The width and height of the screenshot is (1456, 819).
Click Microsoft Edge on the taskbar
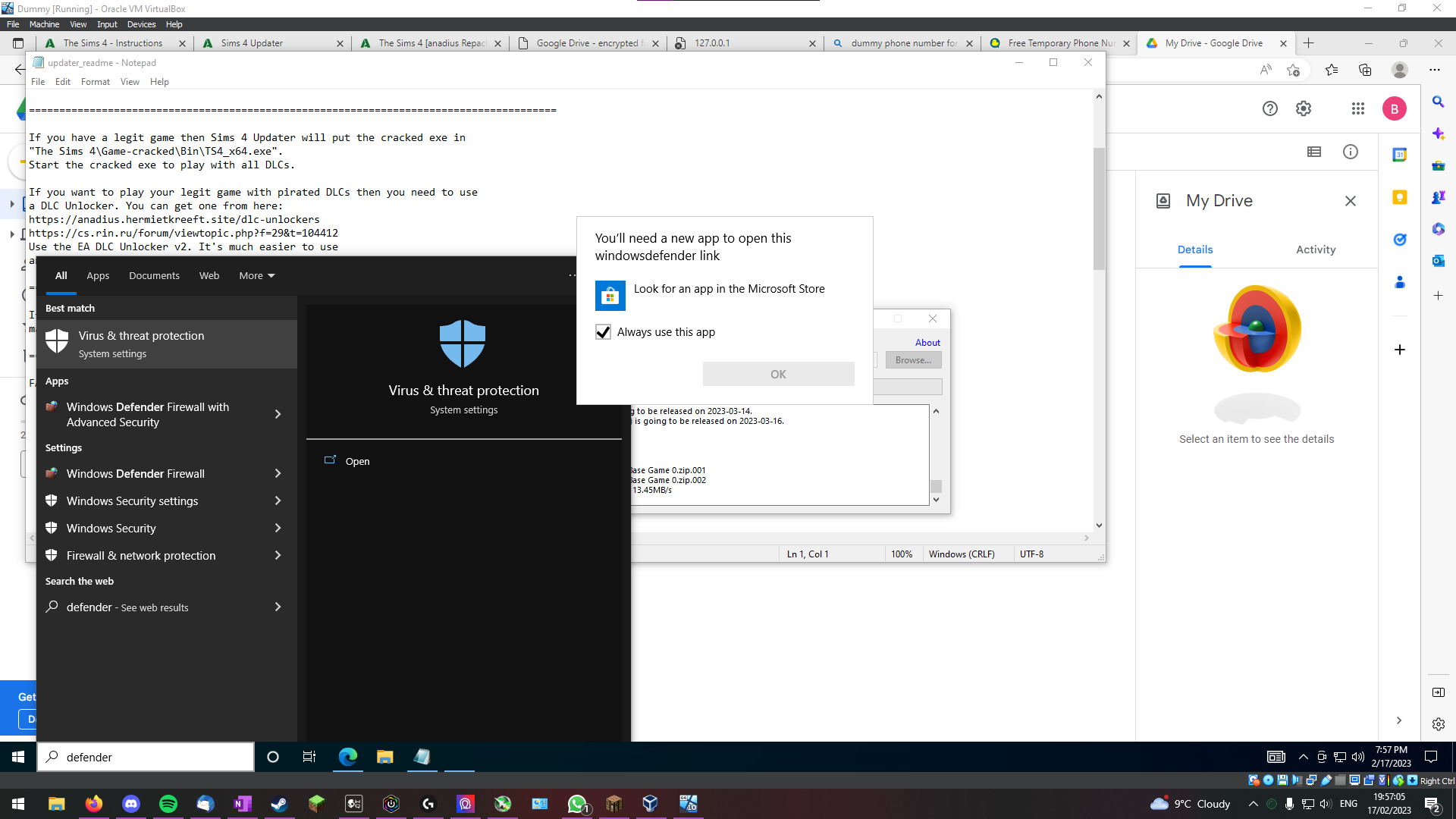coord(348,757)
